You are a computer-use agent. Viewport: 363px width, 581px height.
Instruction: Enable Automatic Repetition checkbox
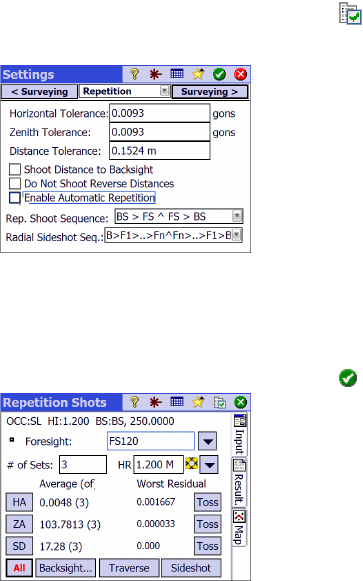click(x=15, y=197)
